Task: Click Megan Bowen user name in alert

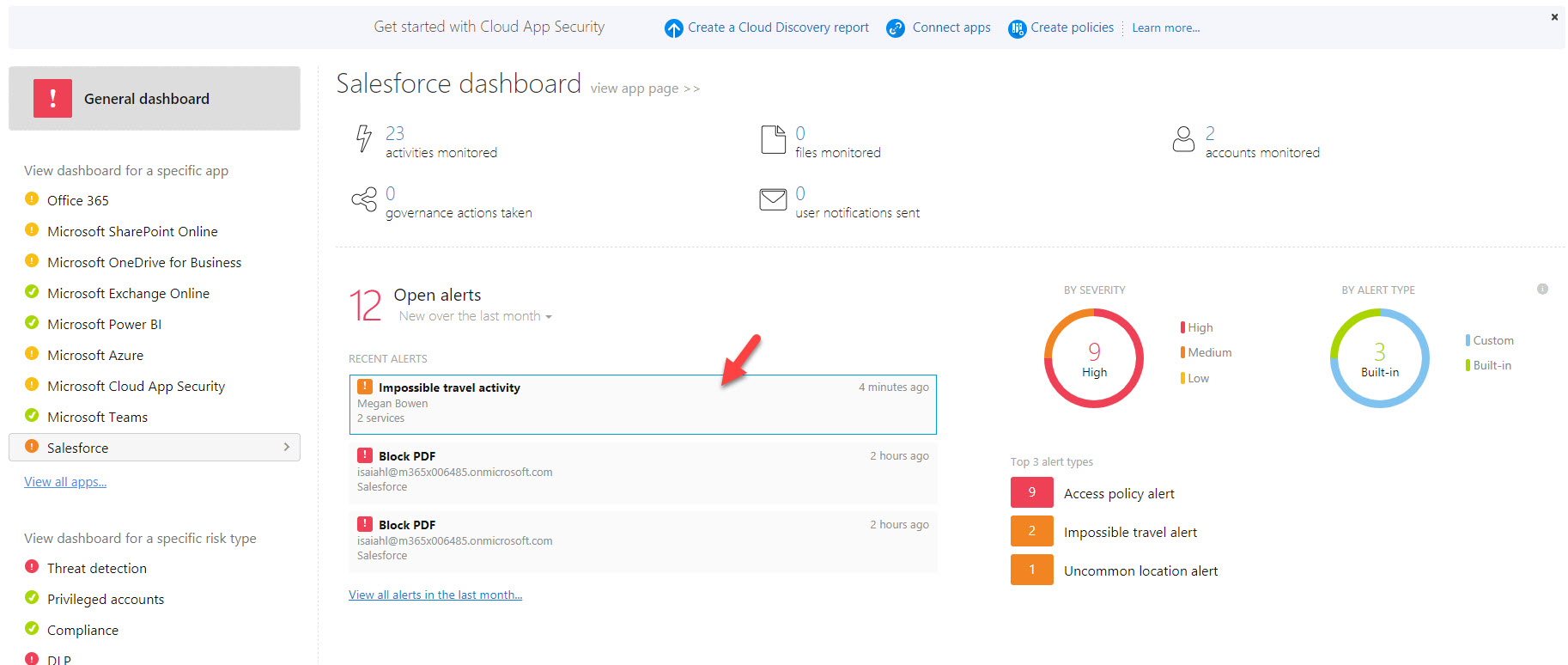Action: [392, 403]
